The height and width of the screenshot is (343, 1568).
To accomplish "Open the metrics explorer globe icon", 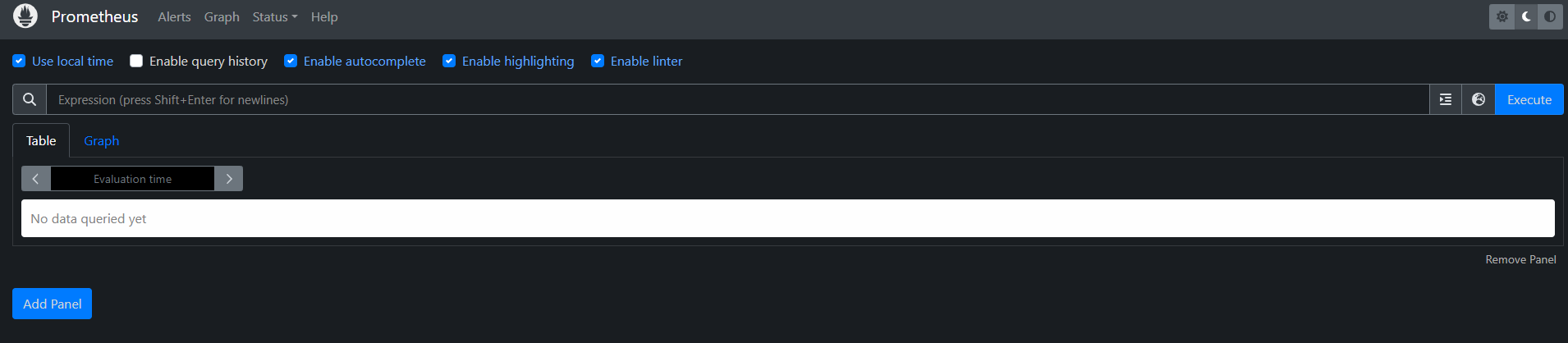I will tap(1479, 99).
